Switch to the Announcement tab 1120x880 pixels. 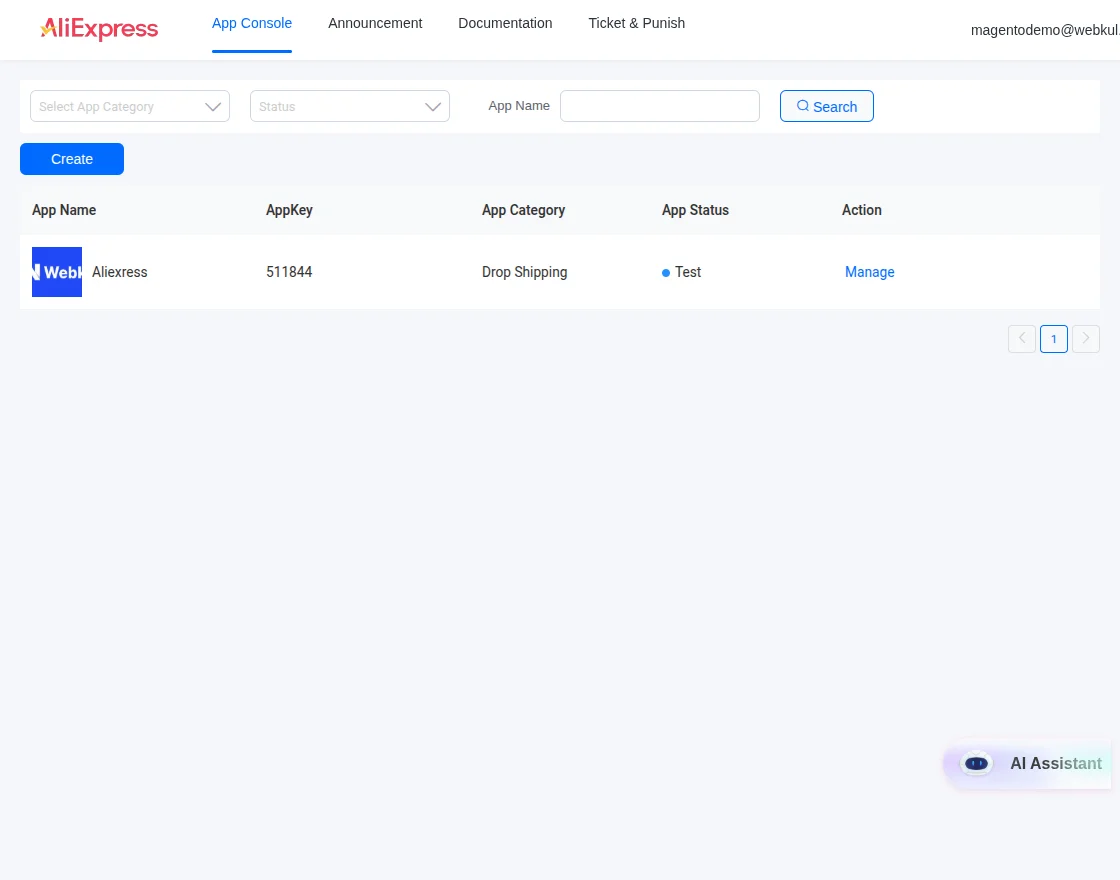click(x=375, y=23)
